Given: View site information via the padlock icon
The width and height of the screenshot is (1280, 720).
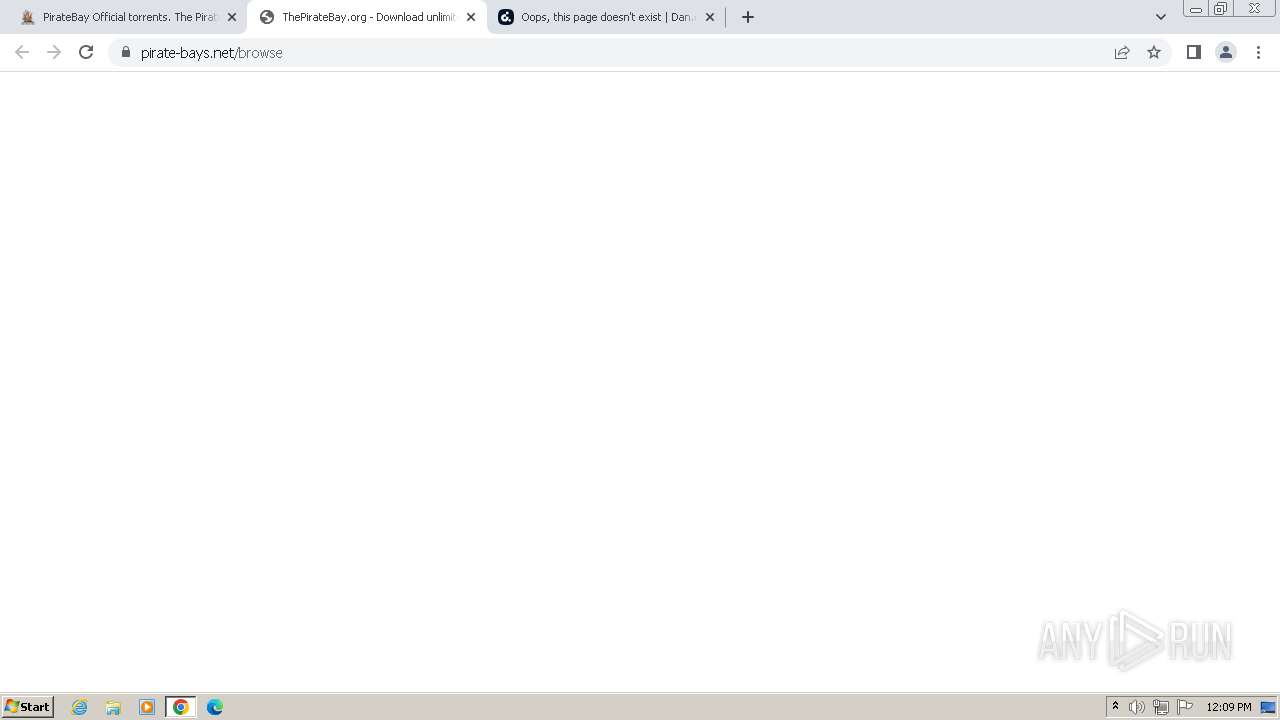Looking at the screenshot, I should (x=126, y=53).
